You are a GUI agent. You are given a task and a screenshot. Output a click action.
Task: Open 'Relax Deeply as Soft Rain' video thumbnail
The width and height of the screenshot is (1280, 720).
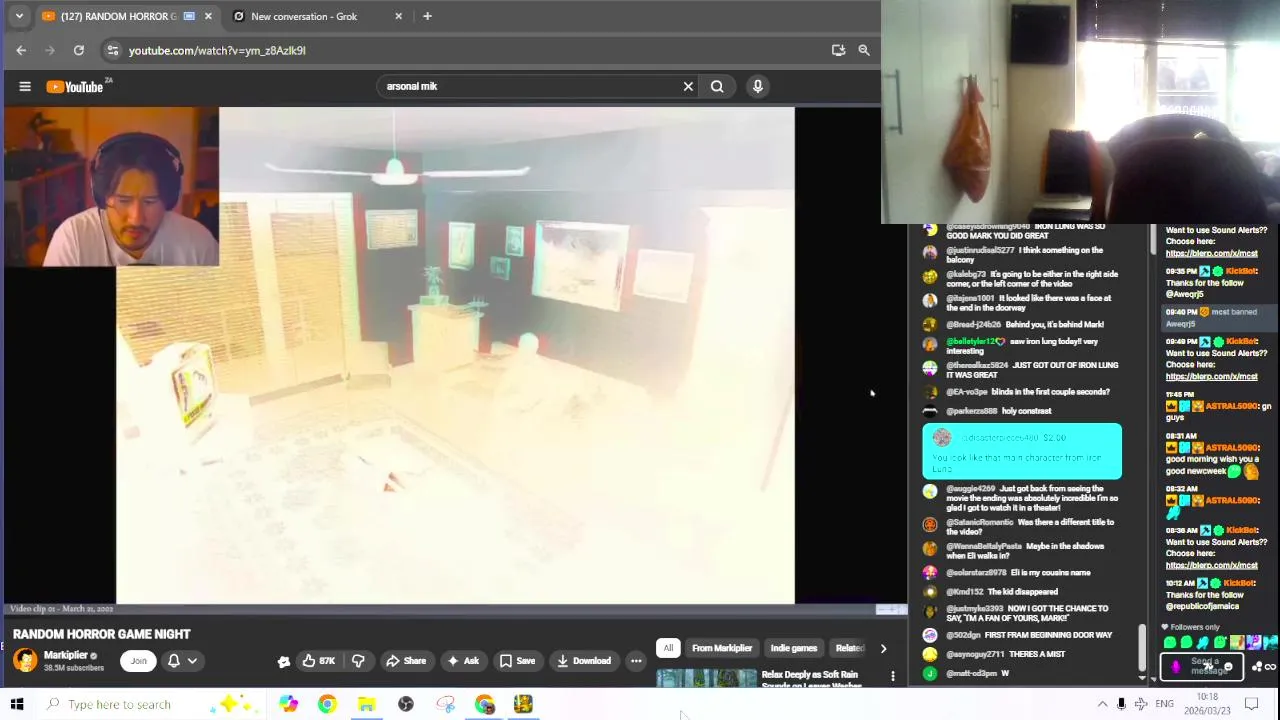706,679
